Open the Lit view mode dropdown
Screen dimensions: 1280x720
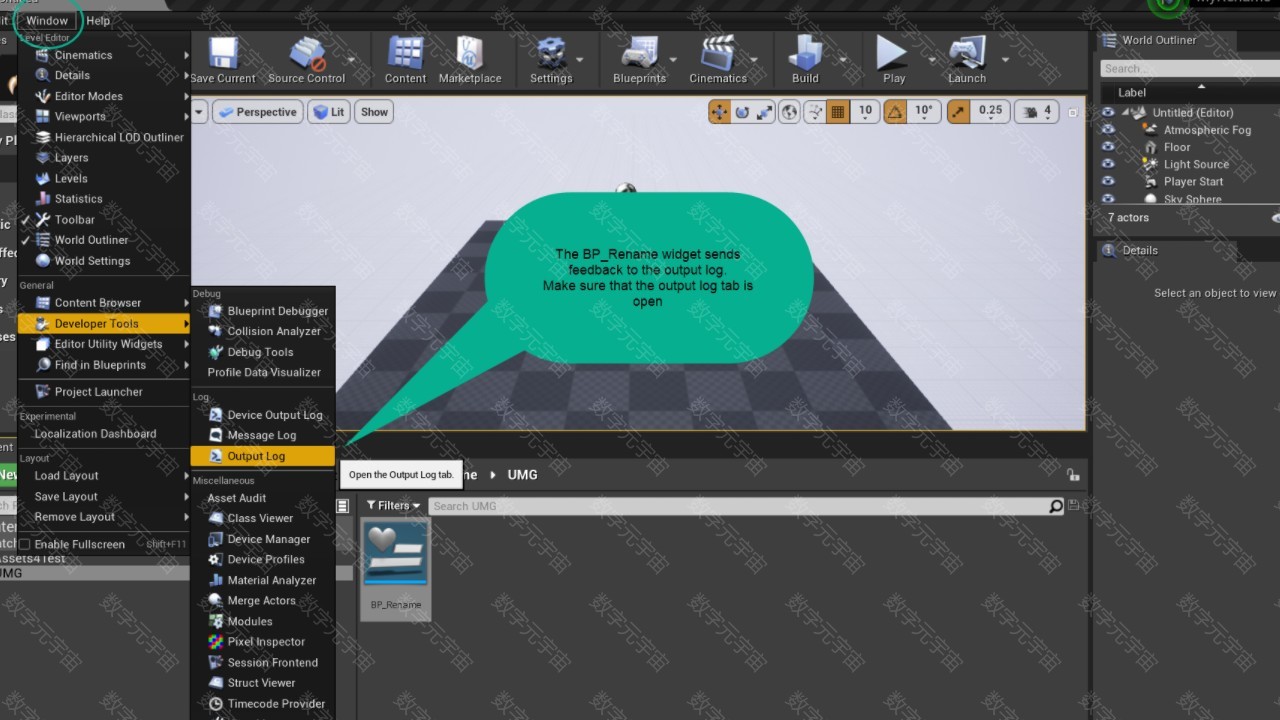click(x=329, y=112)
